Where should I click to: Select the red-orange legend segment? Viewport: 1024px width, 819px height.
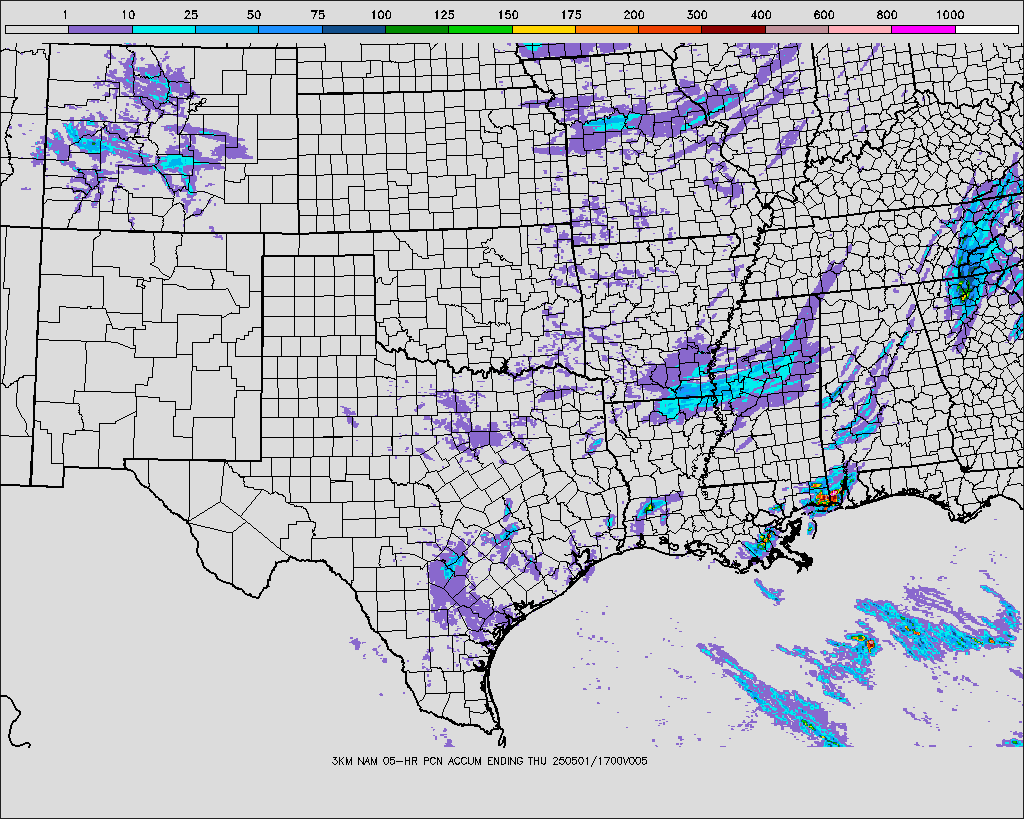click(670, 30)
